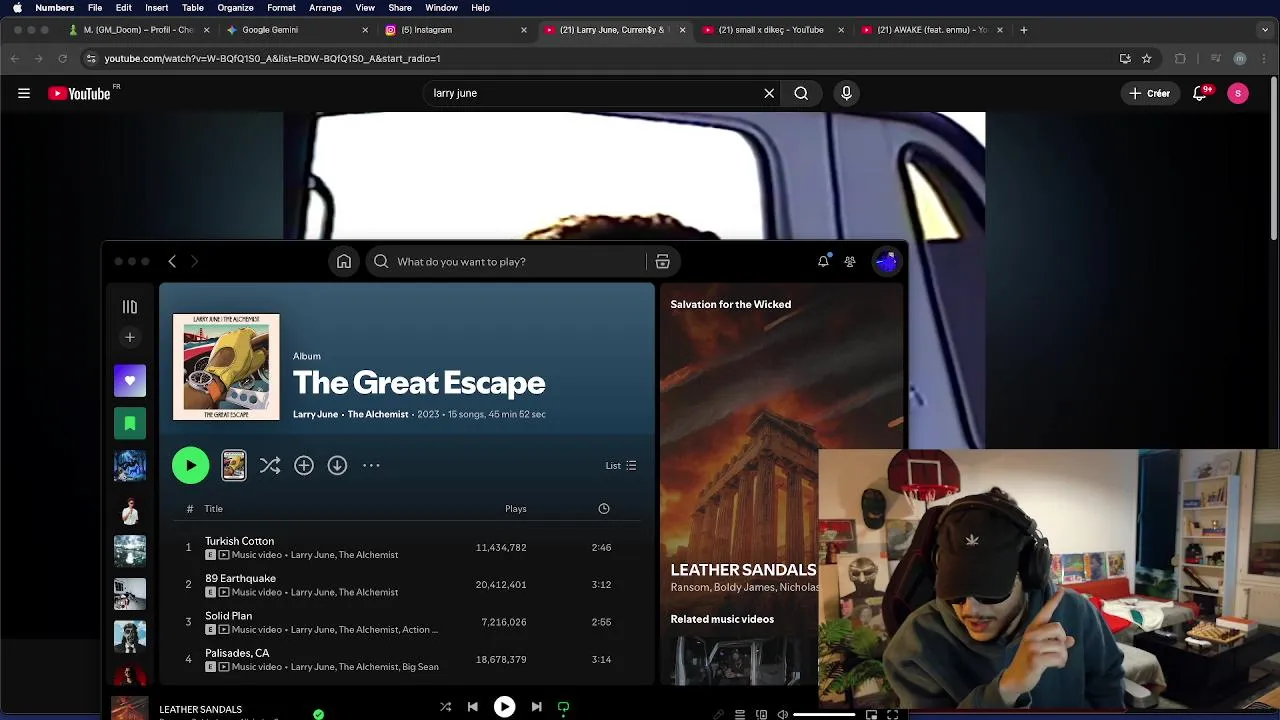Toggle repeat in Spotify bottom player bar

click(563, 707)
